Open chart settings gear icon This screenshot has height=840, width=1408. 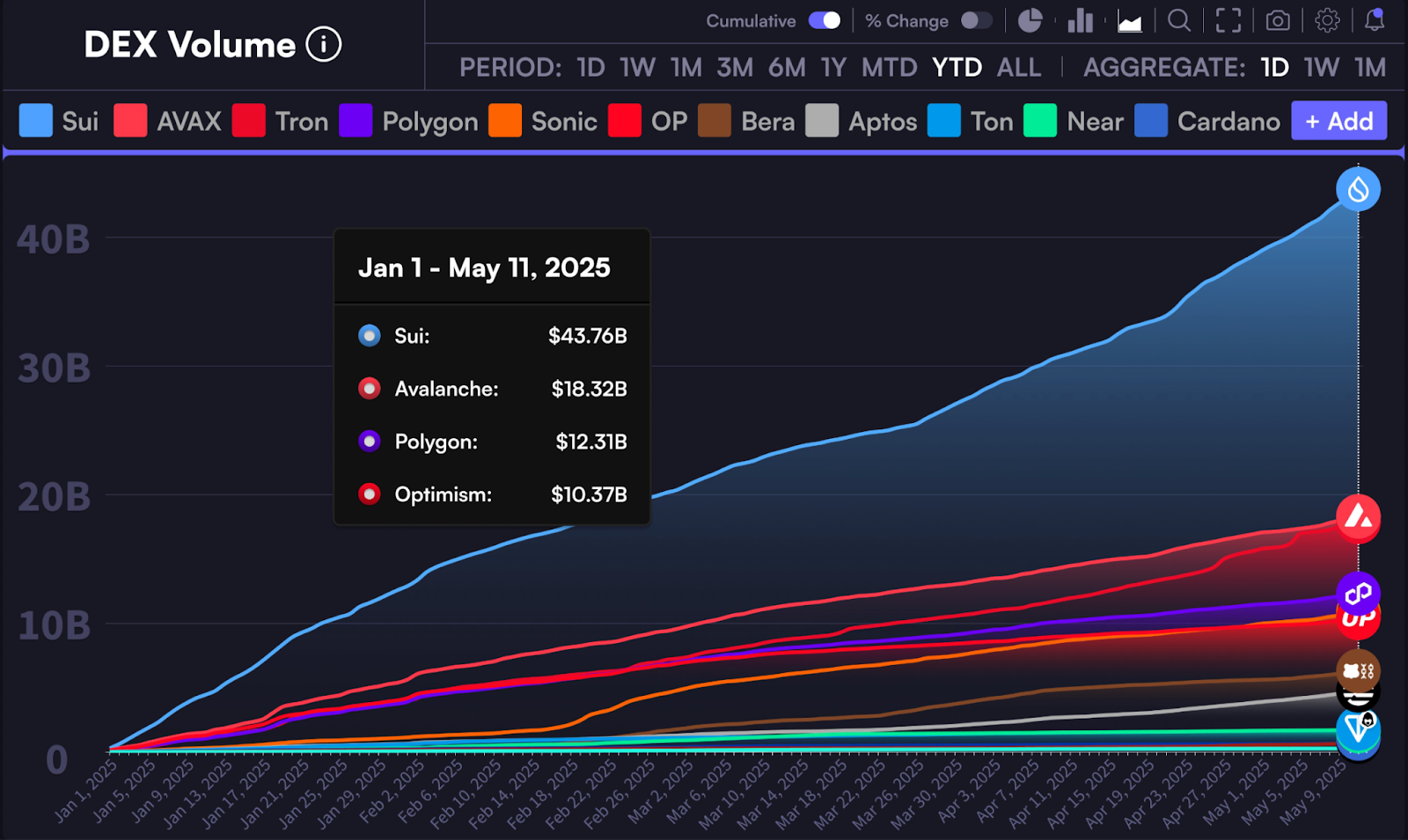[x=1327, y=21]
